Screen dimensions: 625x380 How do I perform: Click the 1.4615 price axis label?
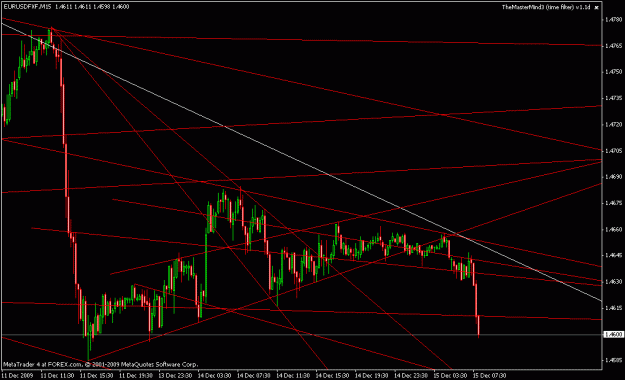coord(613,308)
